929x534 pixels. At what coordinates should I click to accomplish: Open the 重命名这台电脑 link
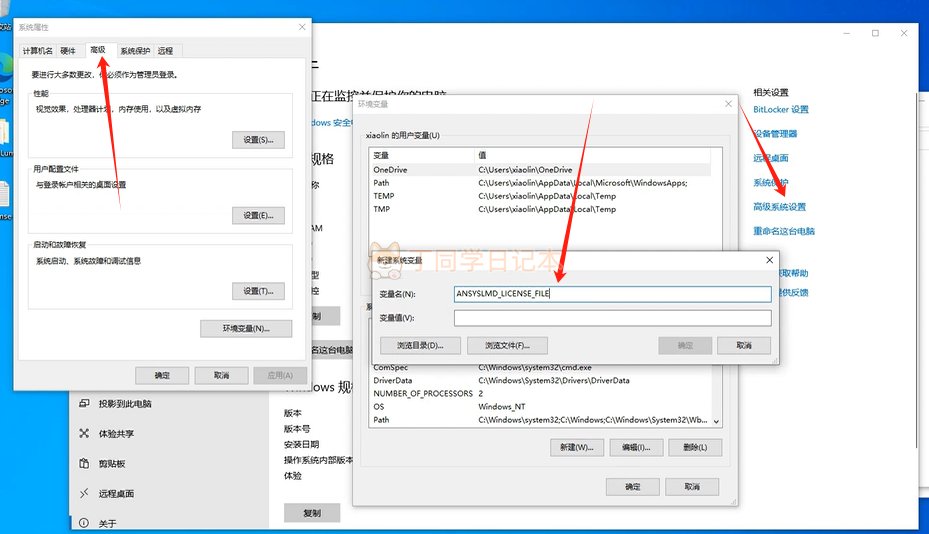point(784,231)
